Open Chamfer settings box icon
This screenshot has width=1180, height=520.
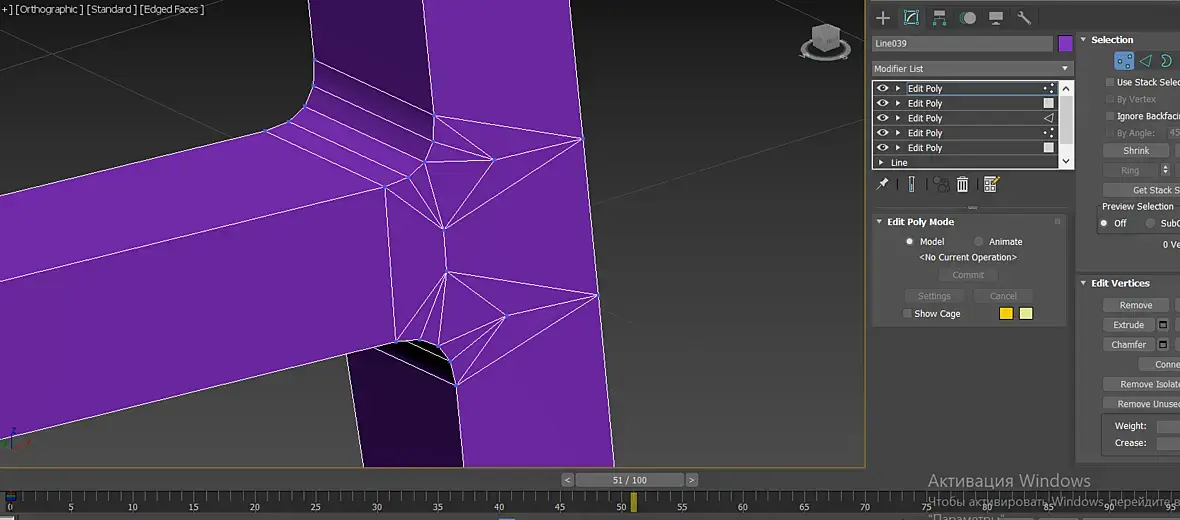coord(1163,345)
